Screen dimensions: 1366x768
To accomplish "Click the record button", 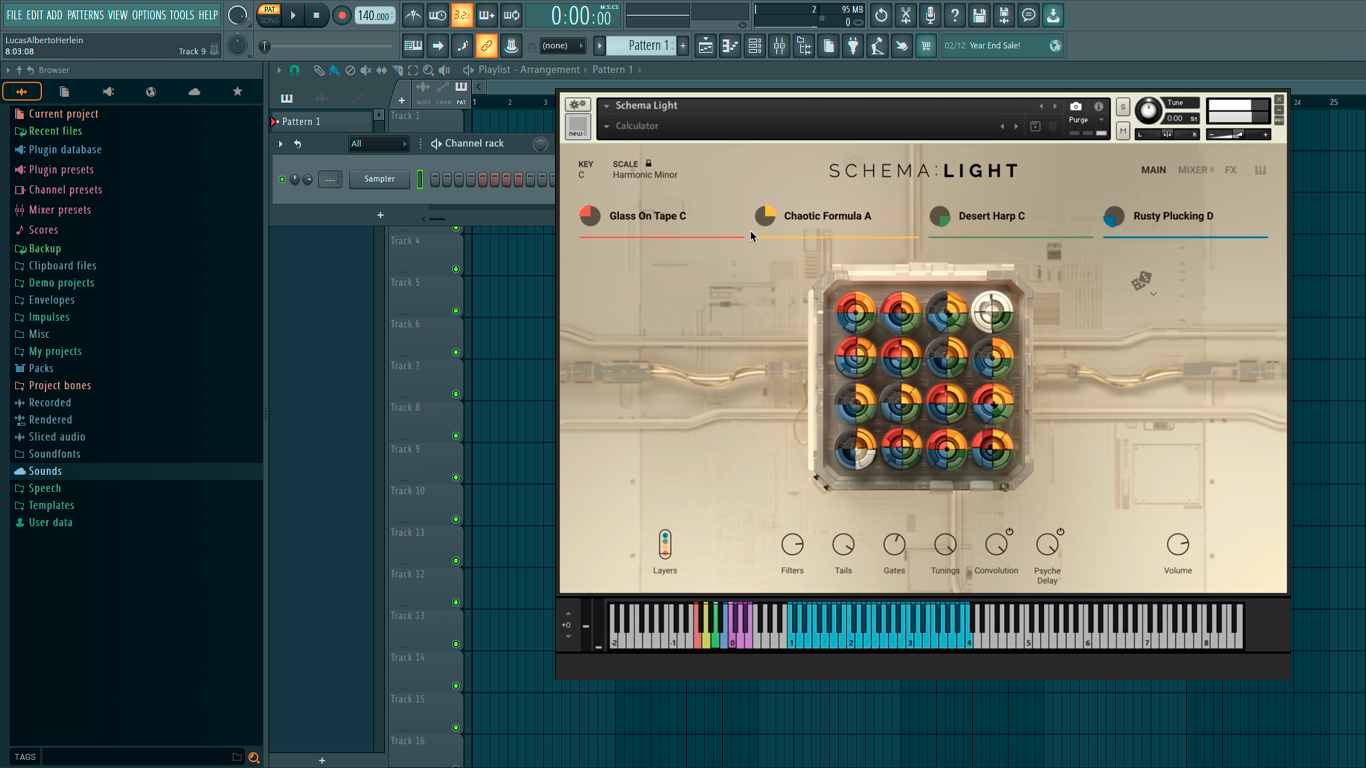I will coord(342,15).
